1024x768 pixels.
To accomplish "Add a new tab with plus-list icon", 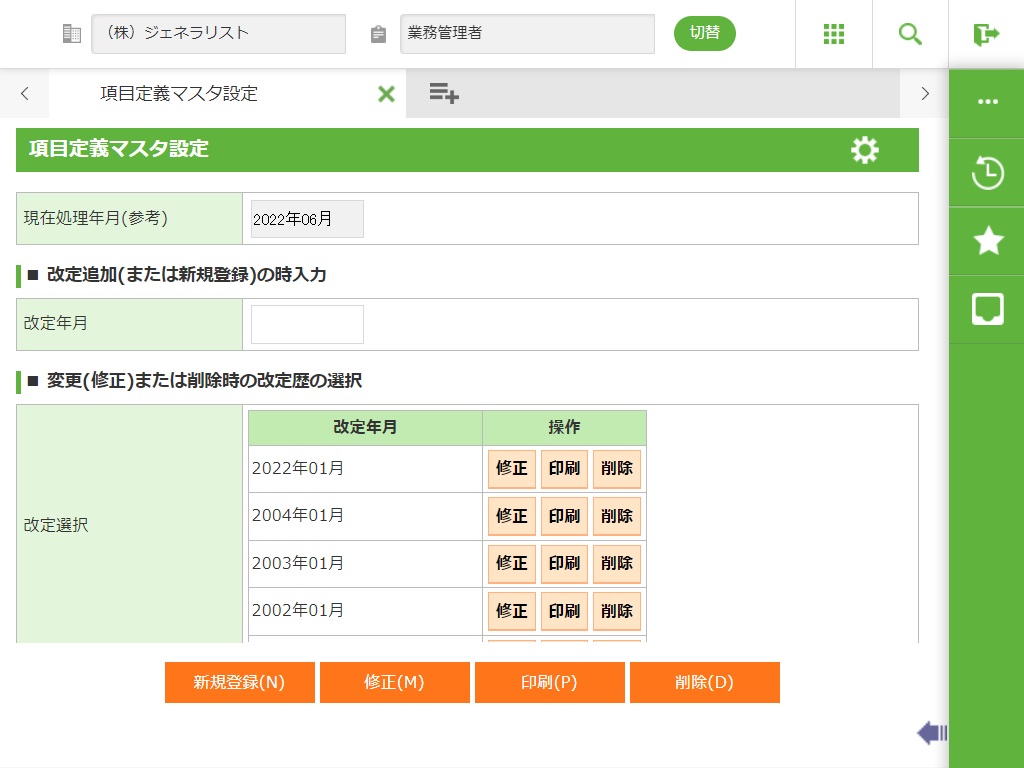I will tap(444, 93).
